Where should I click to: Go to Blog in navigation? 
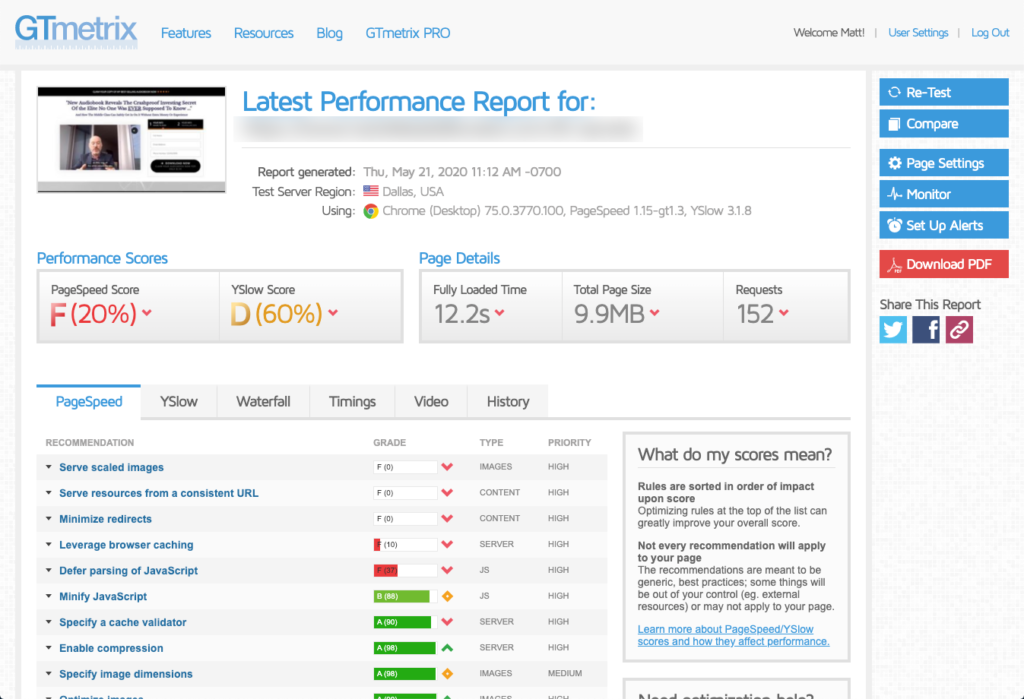[x=329, y=33]
